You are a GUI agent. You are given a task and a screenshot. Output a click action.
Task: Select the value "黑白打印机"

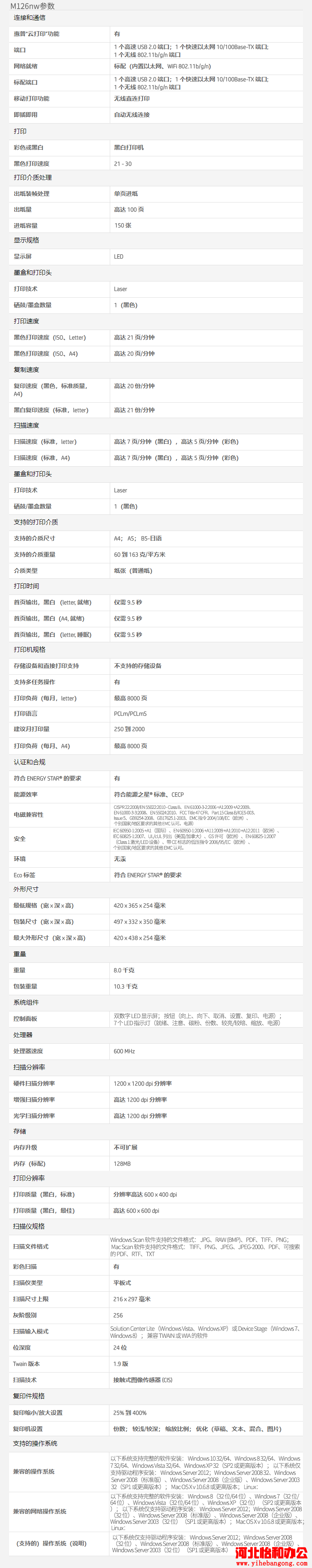coord(129,147)
